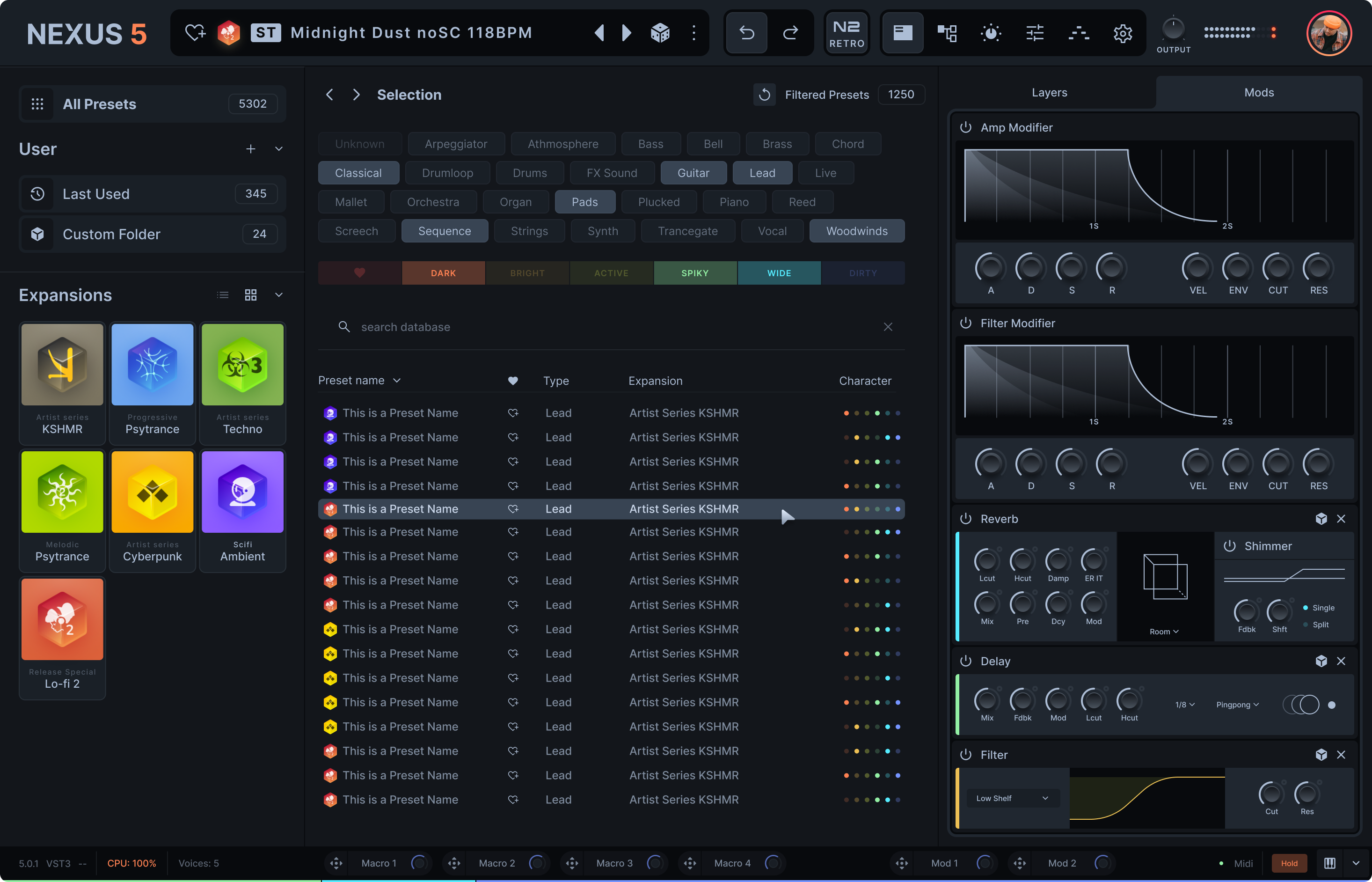The width and height of the screenshot is (1372, 882).
Task: Open Last Used presets folder
Action: tap(152, 194)
